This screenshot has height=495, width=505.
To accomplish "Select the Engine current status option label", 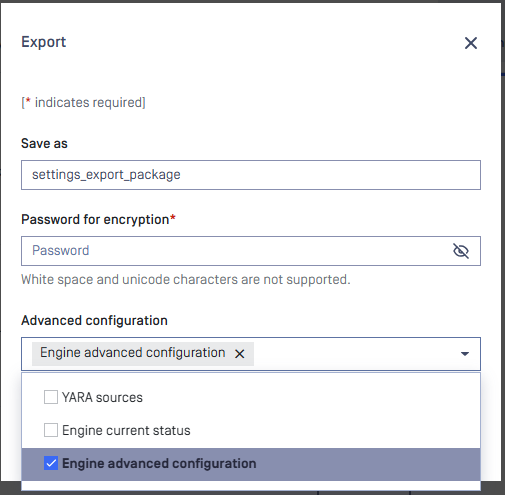I will click(126, 430).
